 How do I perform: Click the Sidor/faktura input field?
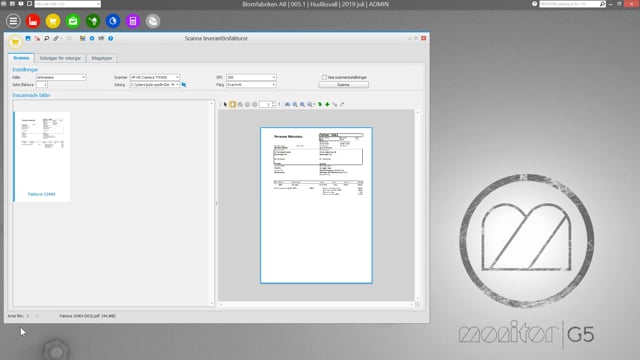[42, 84]
